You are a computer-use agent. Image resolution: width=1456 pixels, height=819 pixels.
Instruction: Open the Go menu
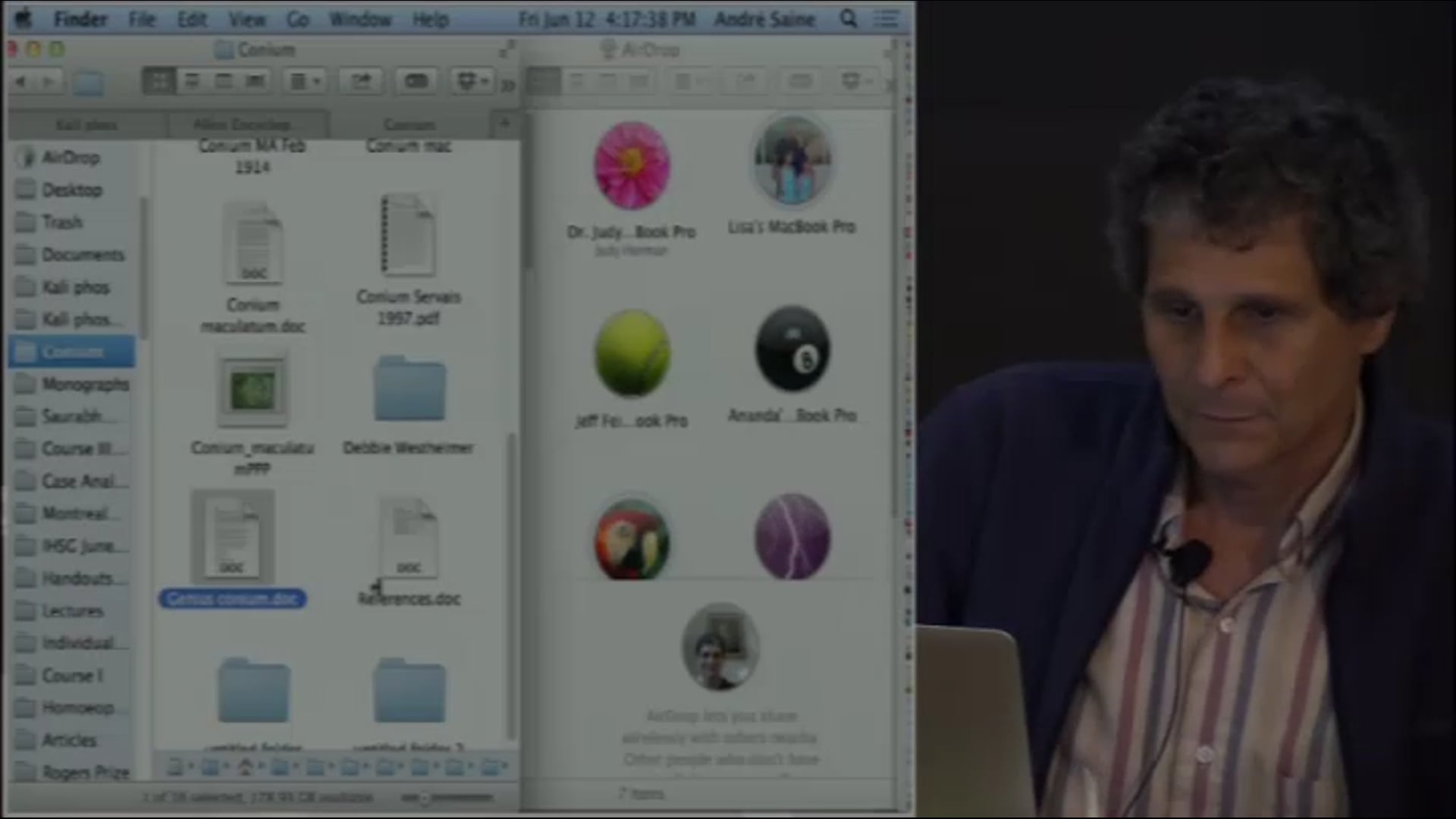[x=297, y=20]
